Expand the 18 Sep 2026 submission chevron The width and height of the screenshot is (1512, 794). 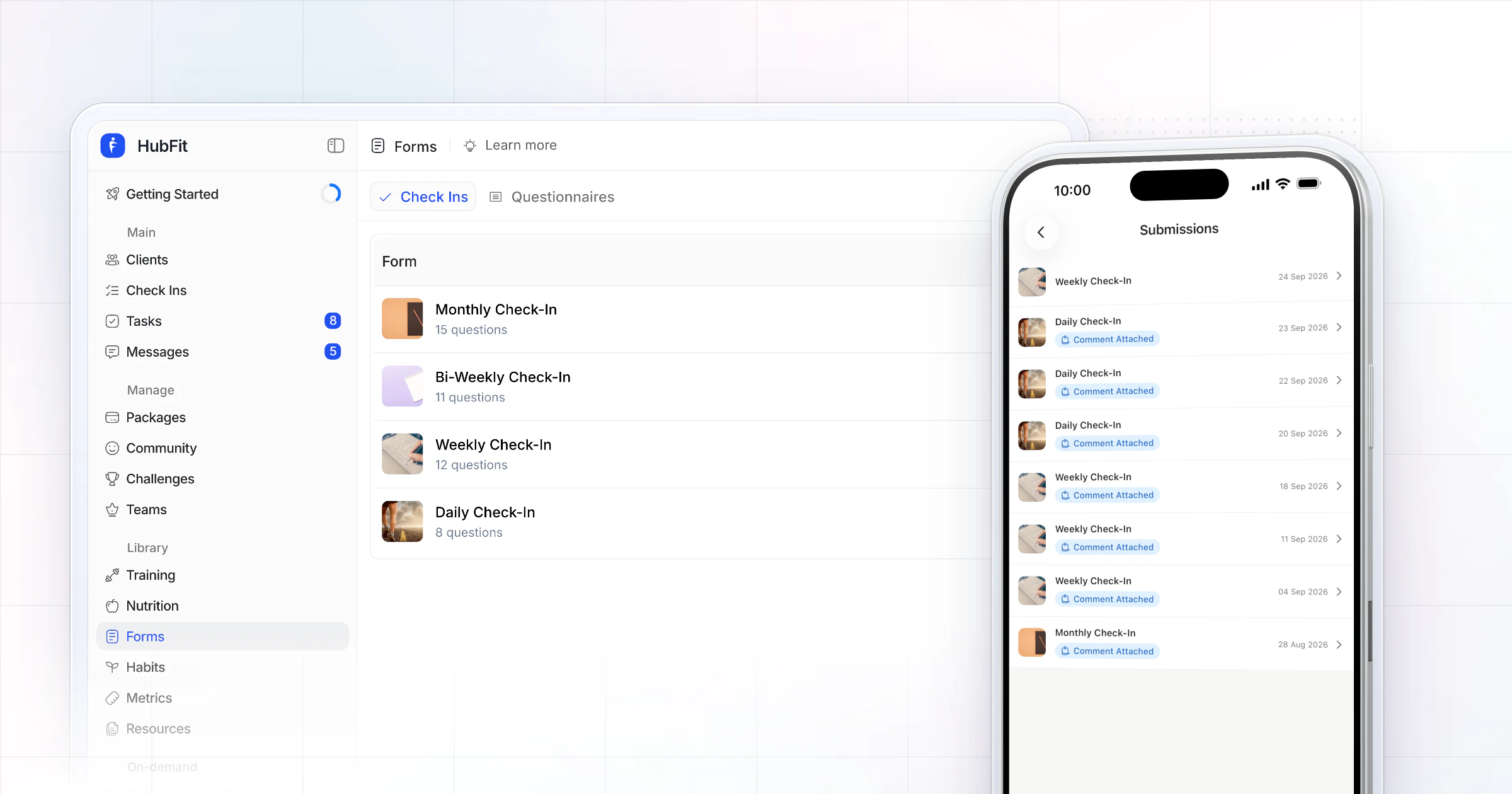point(1339,486)
